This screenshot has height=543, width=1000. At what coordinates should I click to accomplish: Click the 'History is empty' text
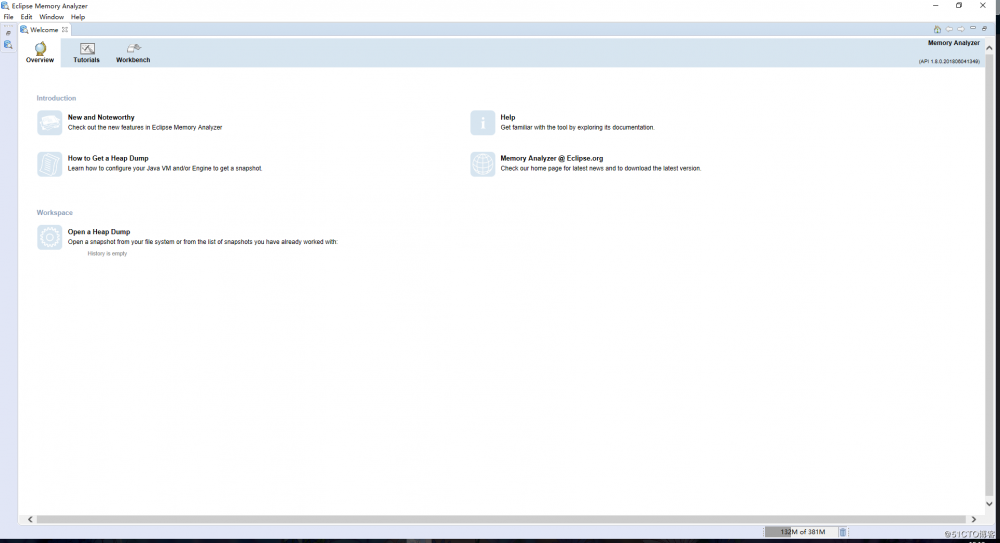tap(107, 253)
